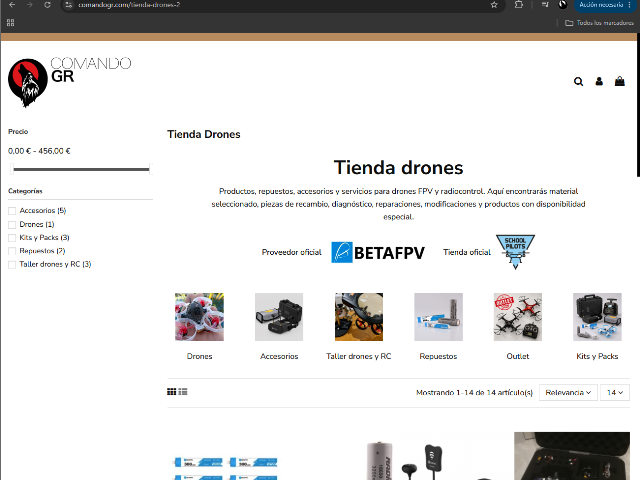The width and height of the screenshot is (640, 480).
Task: Click the Repuestos category text link
Action: coord(438,356)
